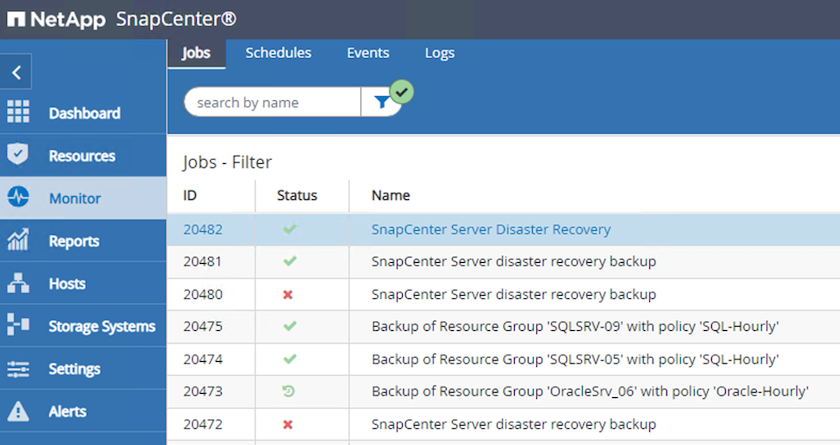Open the Storage Systems icon
Screen dimensions: 840x445
18,325
